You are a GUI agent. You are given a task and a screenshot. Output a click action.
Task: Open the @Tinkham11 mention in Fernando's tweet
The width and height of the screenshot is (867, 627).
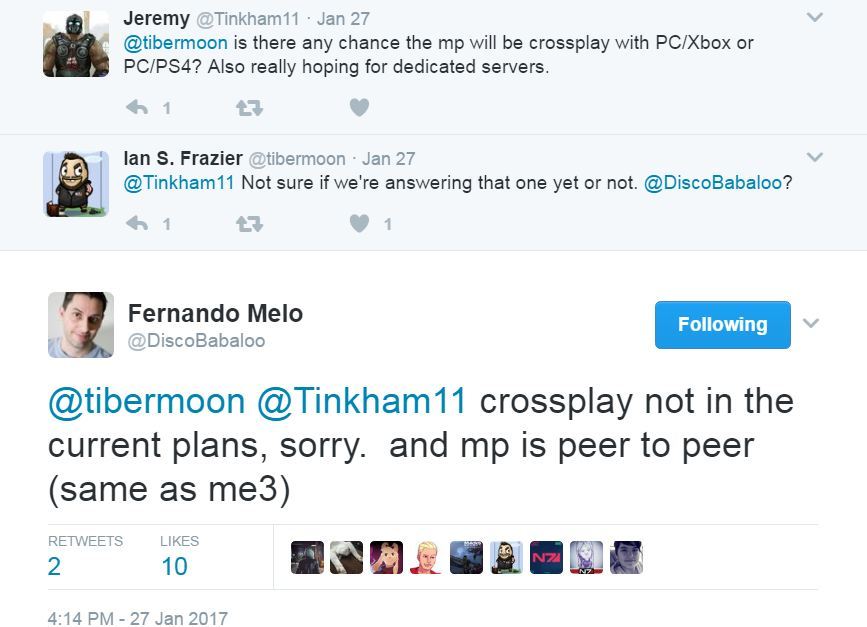pos(362,401)
